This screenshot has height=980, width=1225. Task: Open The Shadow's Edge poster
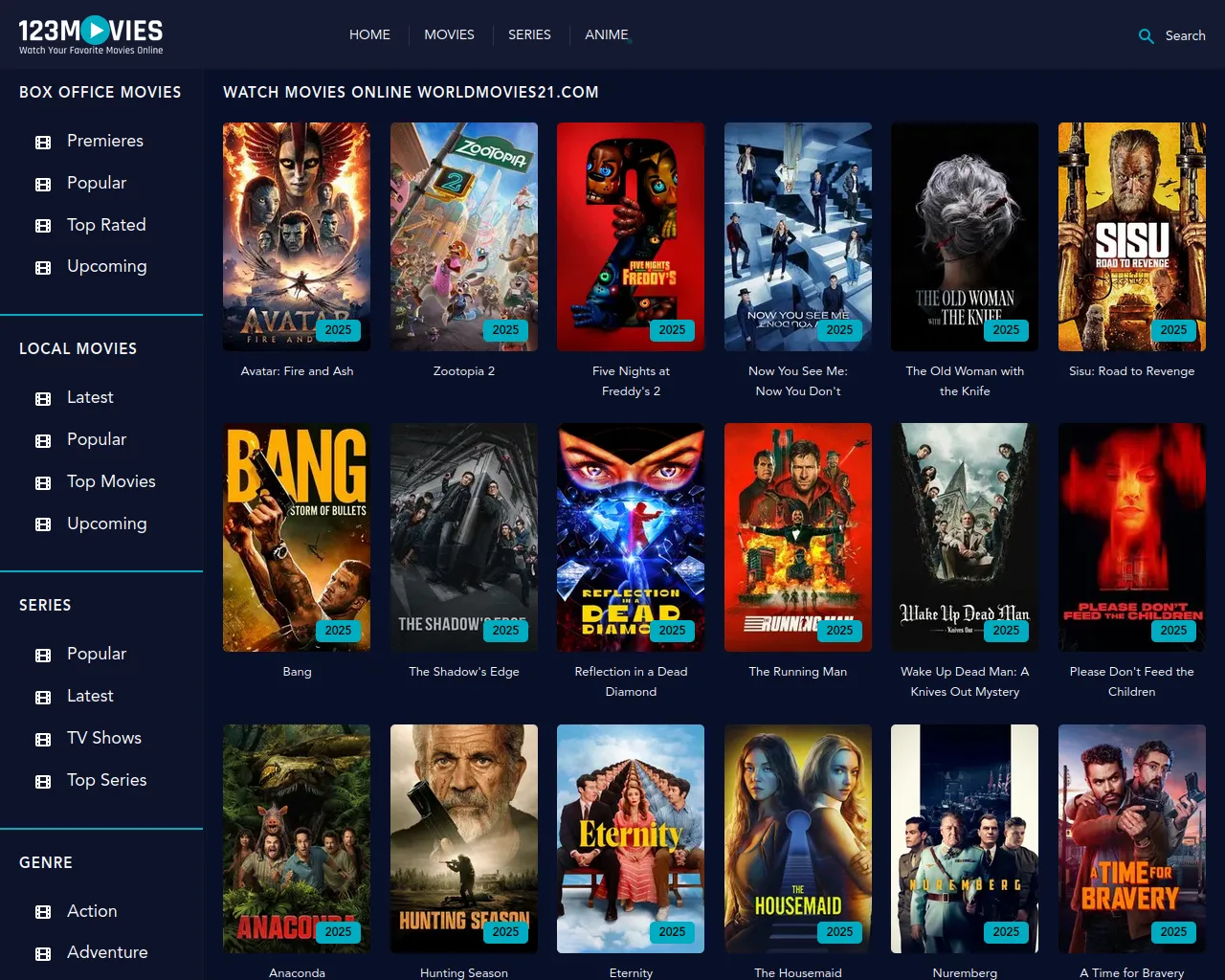(x=464, y=538)
